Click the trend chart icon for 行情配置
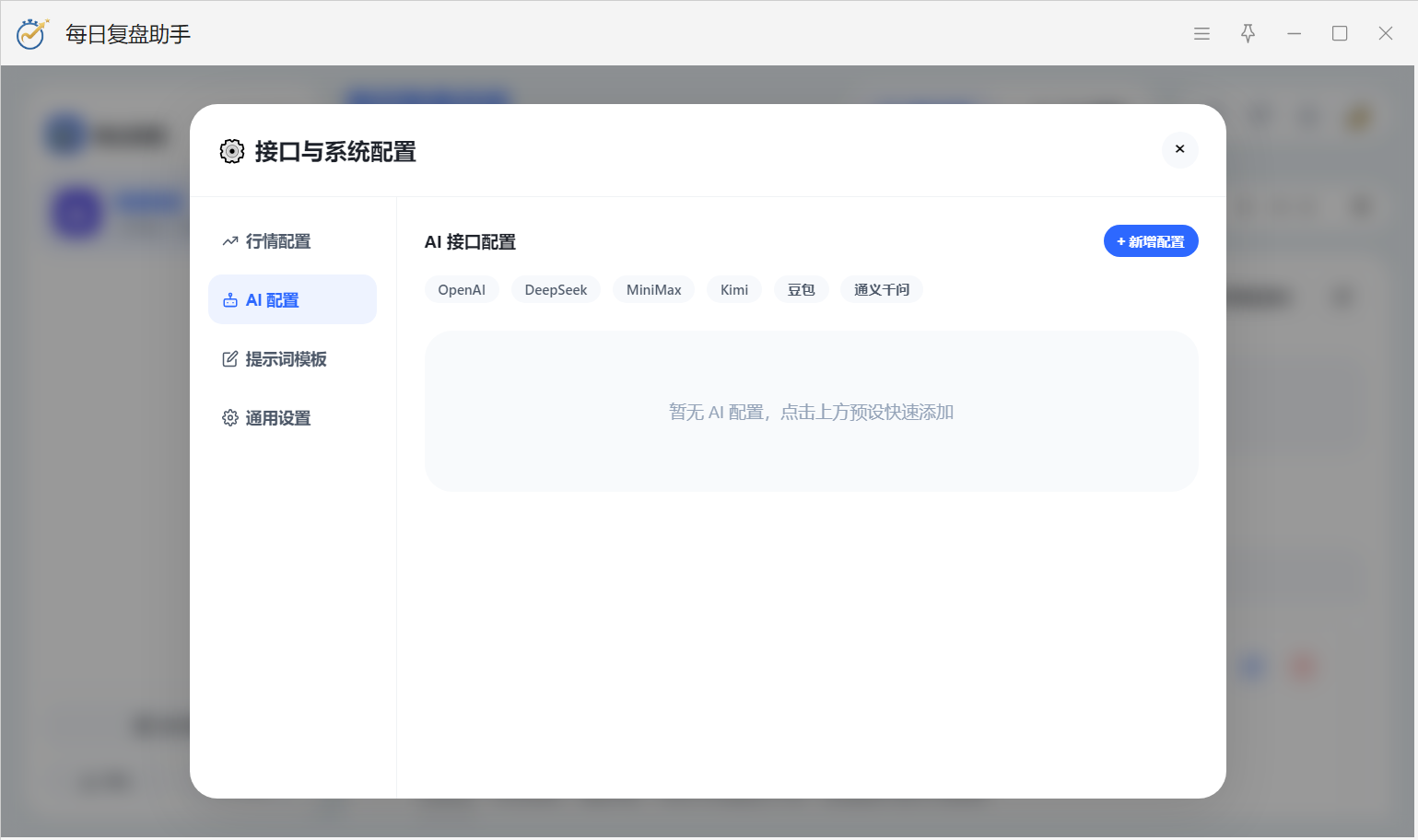The width and height of the screenshot is (1418, 840). point(230,241)
